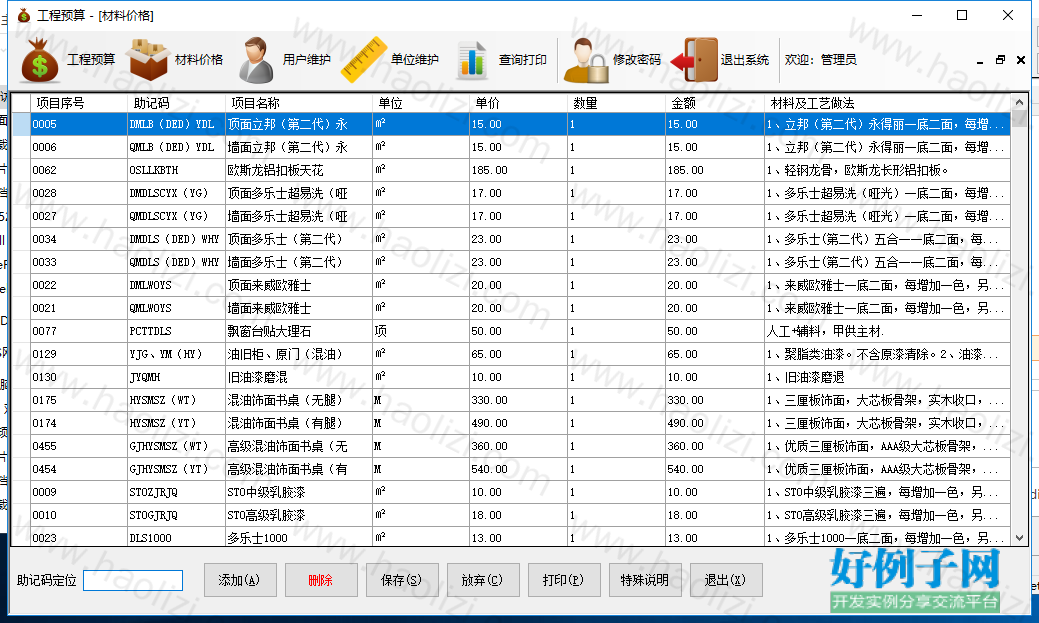Click the JYQMH code cell
Image resolution: width=1039 pixels, height=623 pixels.
point(176,377)
